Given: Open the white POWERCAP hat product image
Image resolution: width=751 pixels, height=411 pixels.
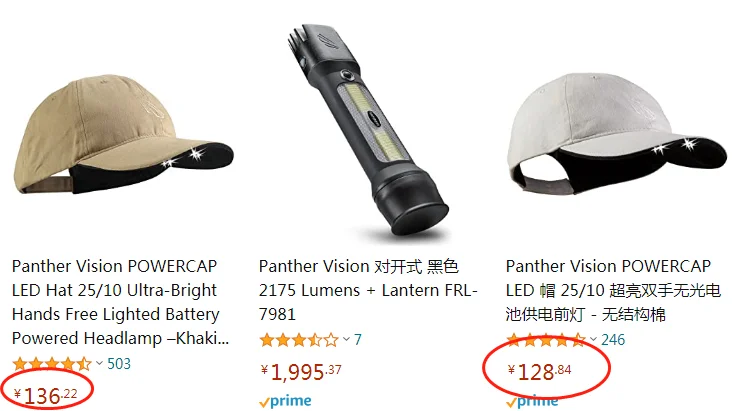Looking at the screenshot, I should click(616, 133).
